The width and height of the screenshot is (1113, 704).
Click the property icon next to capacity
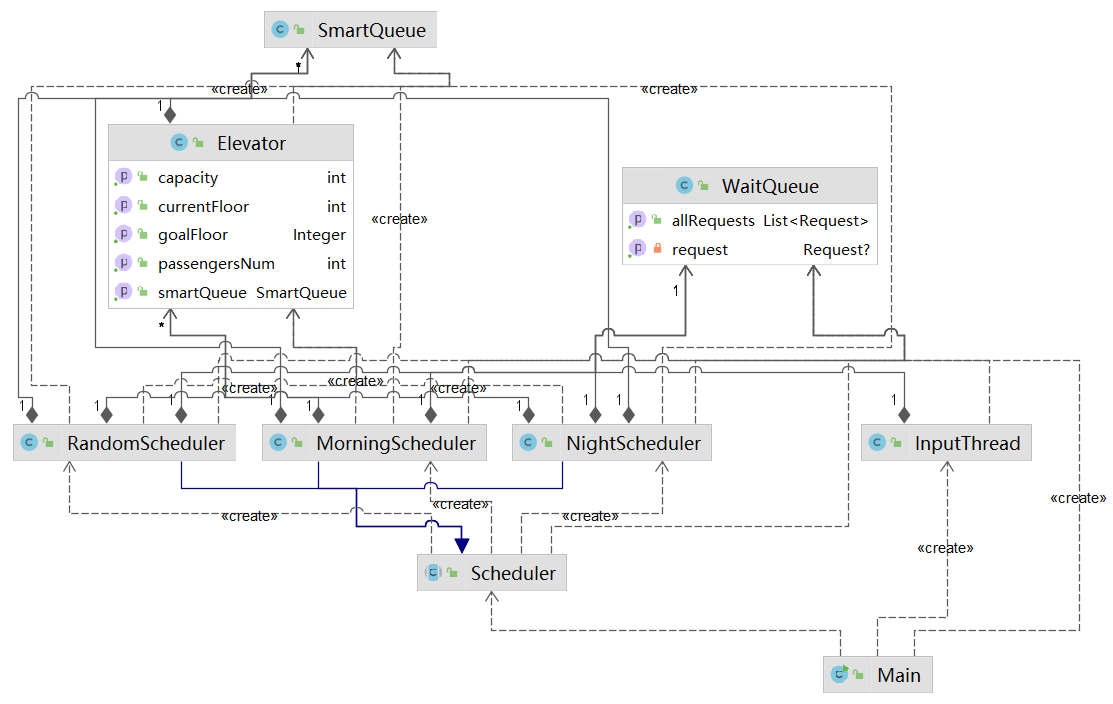[x=124, y=176]
